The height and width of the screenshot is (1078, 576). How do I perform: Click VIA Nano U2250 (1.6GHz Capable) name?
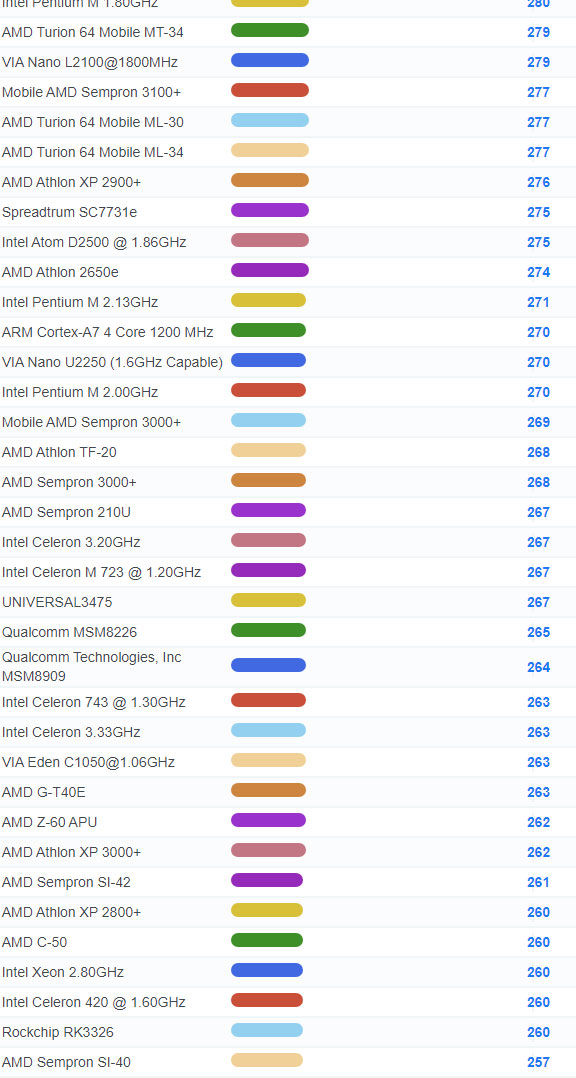[x=113, y=362]
